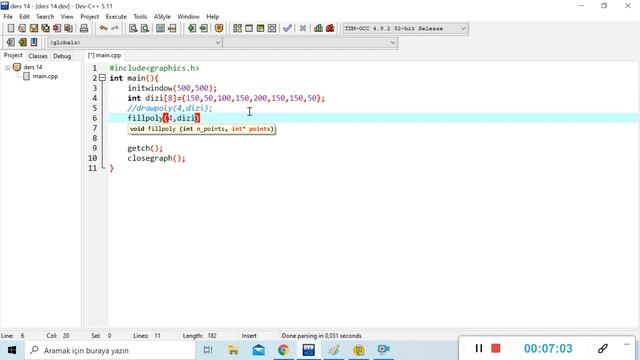Viewport: 640px width, 360px height.
Task: Click the red Delete profiling information icon
Action: click(330, 28)
